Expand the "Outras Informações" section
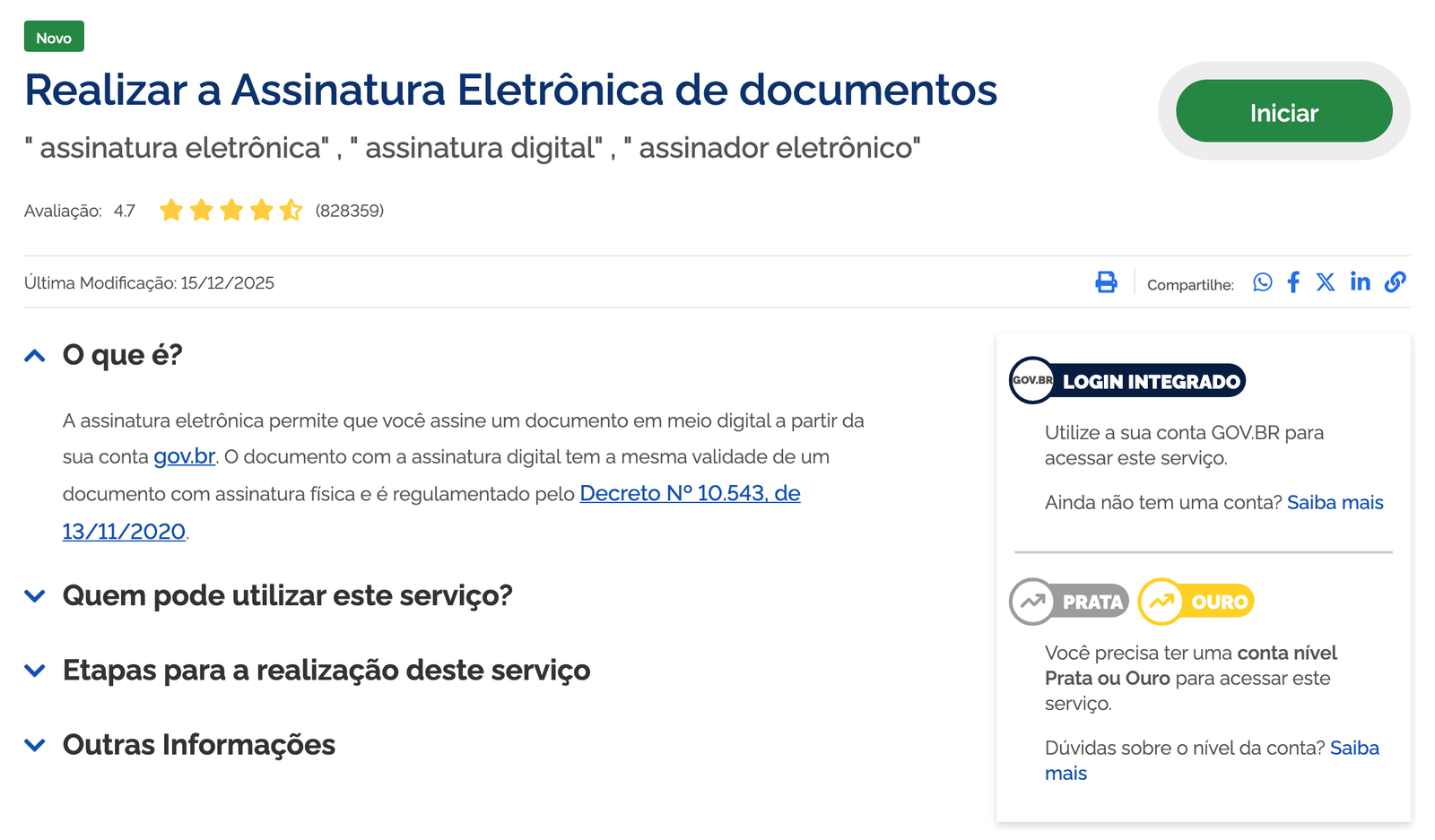This screenshot has height=840, width=1435. 179,745
